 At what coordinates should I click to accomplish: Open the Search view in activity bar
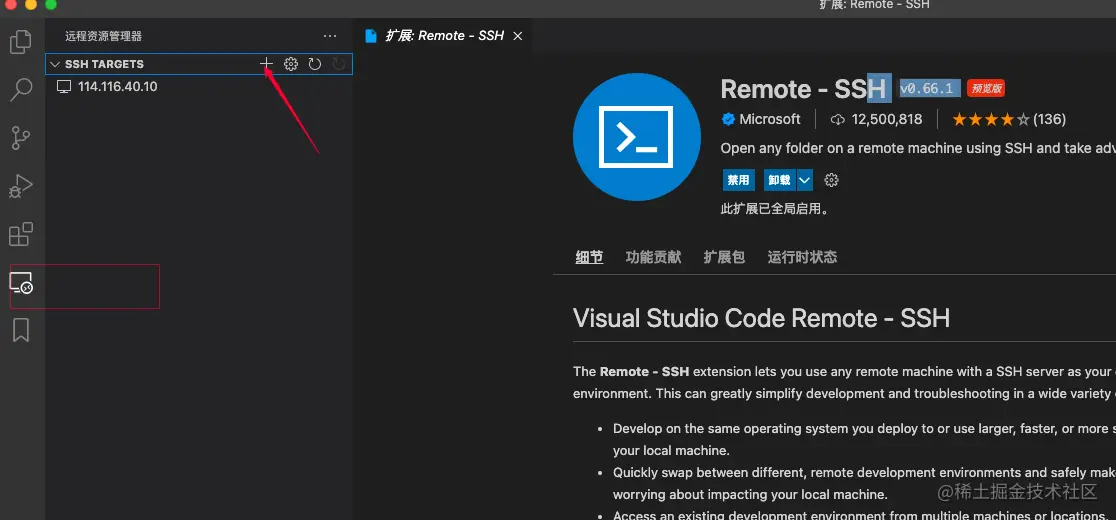(21, 90)
